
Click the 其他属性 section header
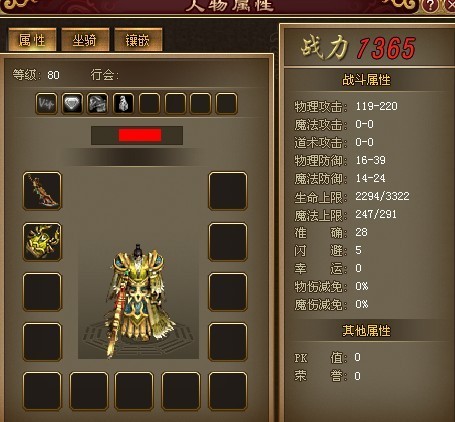click(366, 331)
